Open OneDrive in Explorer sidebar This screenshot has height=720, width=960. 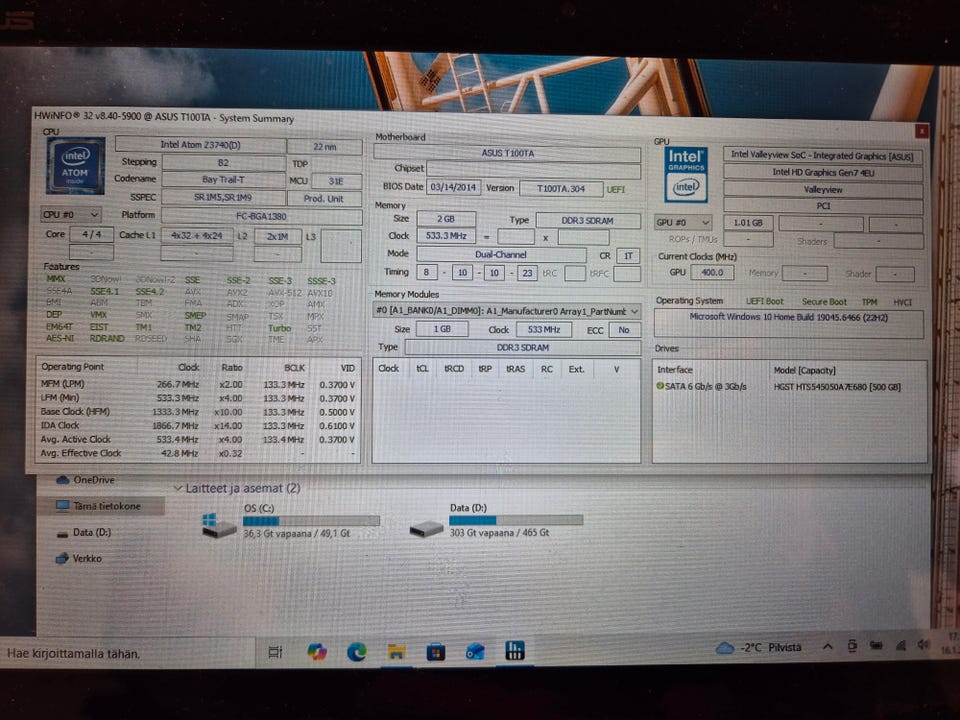pos(86,480)
